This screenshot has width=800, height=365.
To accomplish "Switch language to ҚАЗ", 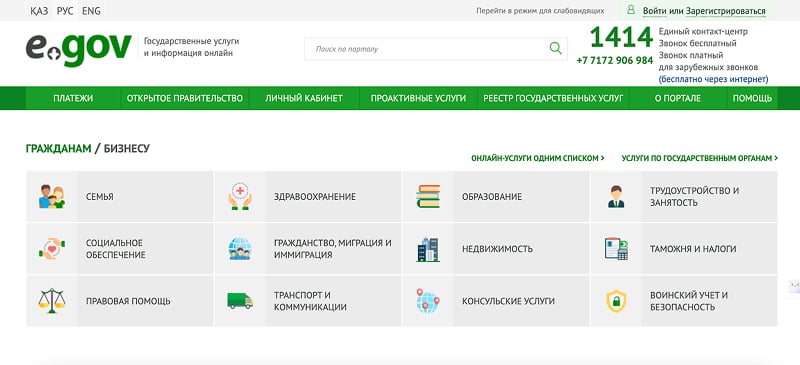I will pyautogui.click(x=39, y=11).
